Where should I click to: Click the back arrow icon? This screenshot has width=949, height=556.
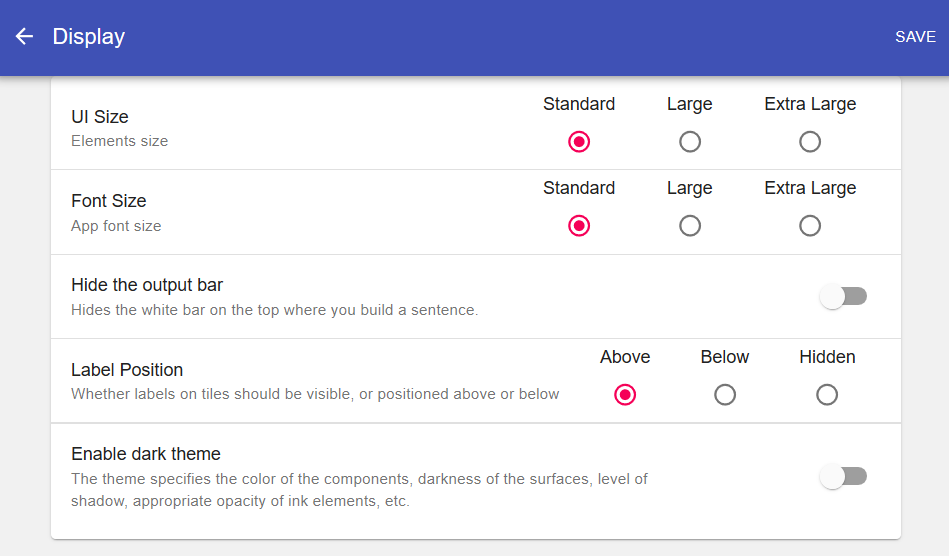pos(24,37)
